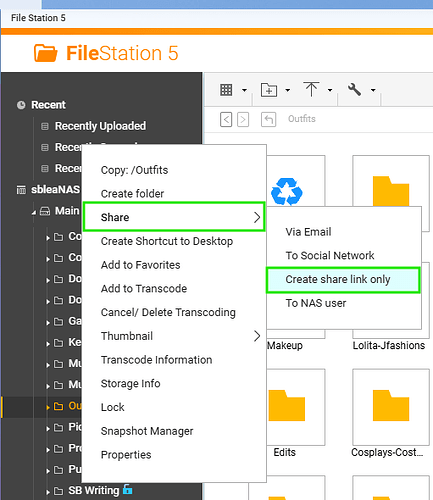433x500 pixels.
Task: Go forward with the right navigation arrow
Action: (243, 119)
